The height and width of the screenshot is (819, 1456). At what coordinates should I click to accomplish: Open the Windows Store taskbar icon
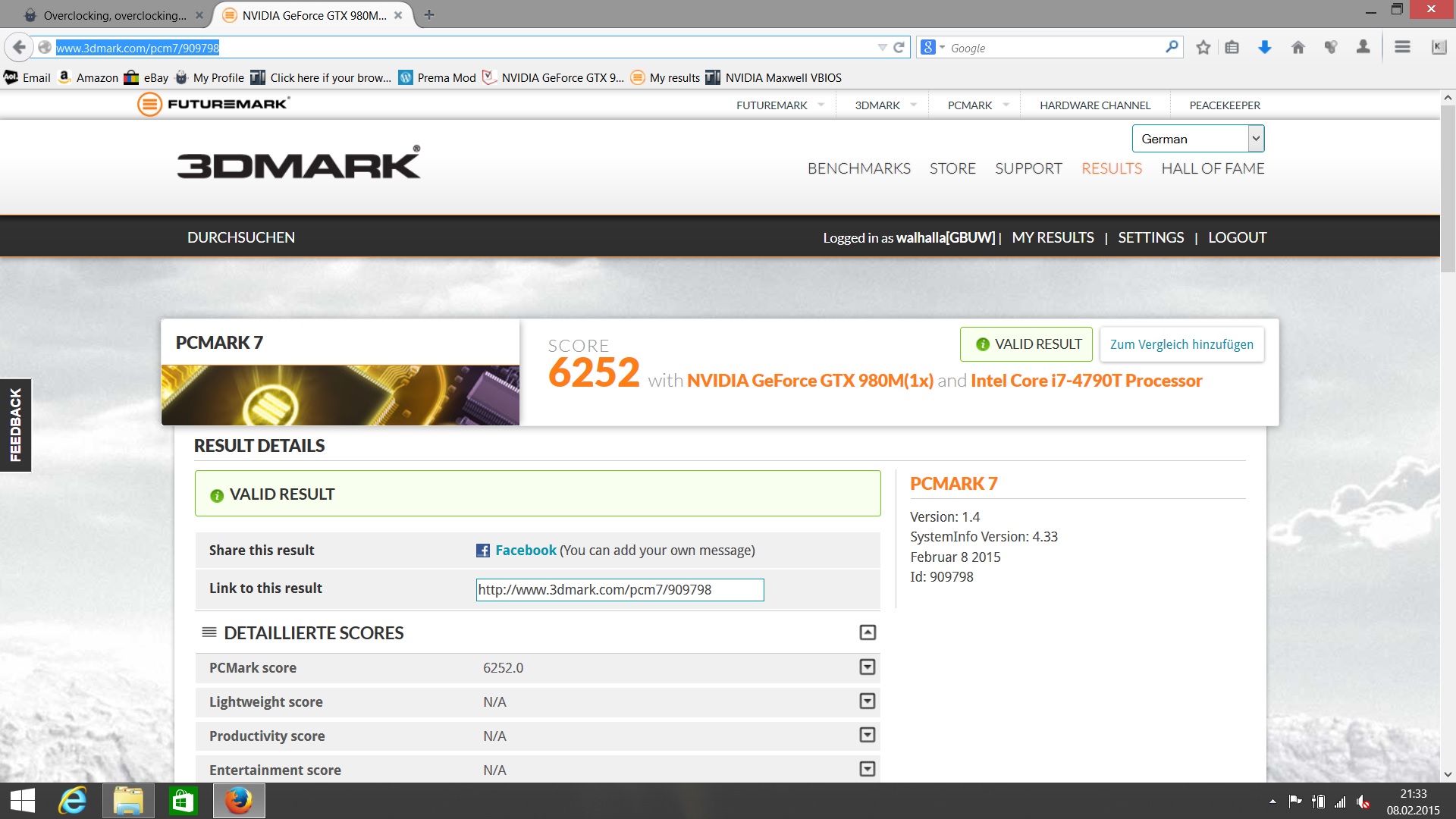[x=183, y=801]
